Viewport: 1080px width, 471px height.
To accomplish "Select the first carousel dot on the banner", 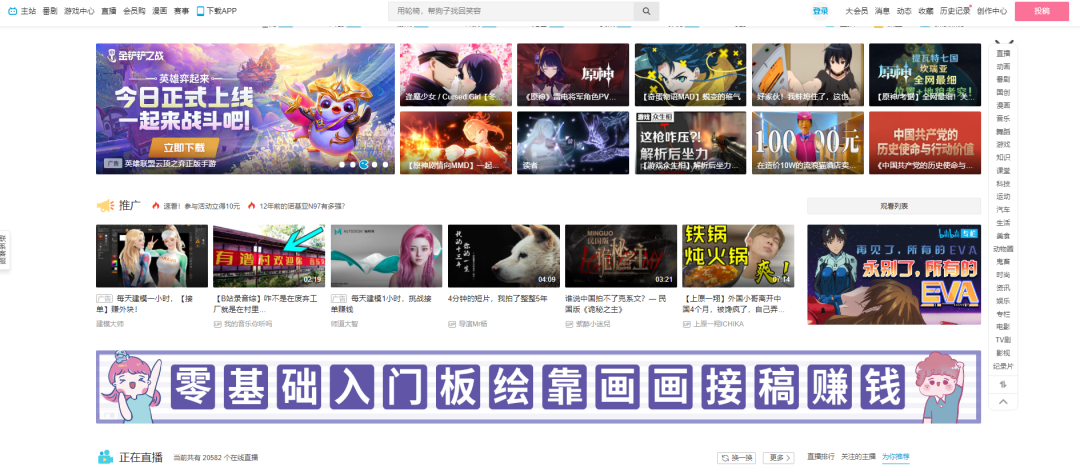I will (x=342, y=165).
